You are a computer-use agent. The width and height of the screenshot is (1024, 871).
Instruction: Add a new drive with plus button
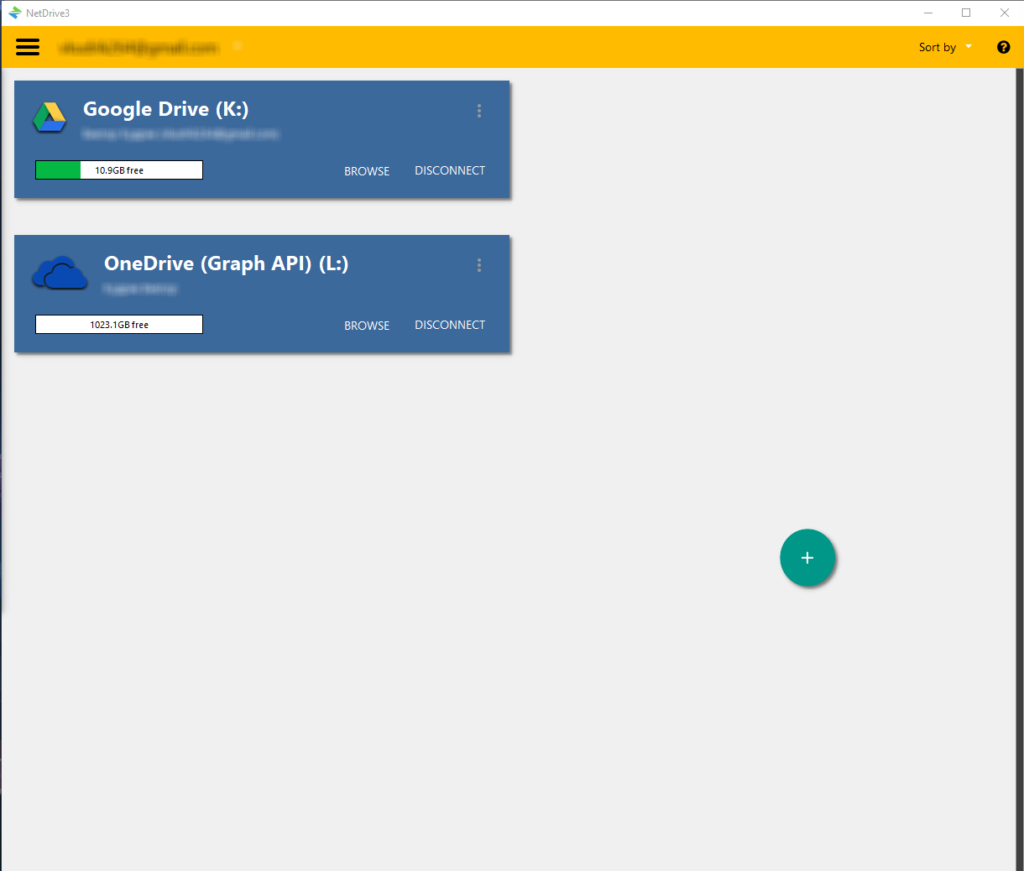pos(807,558)
